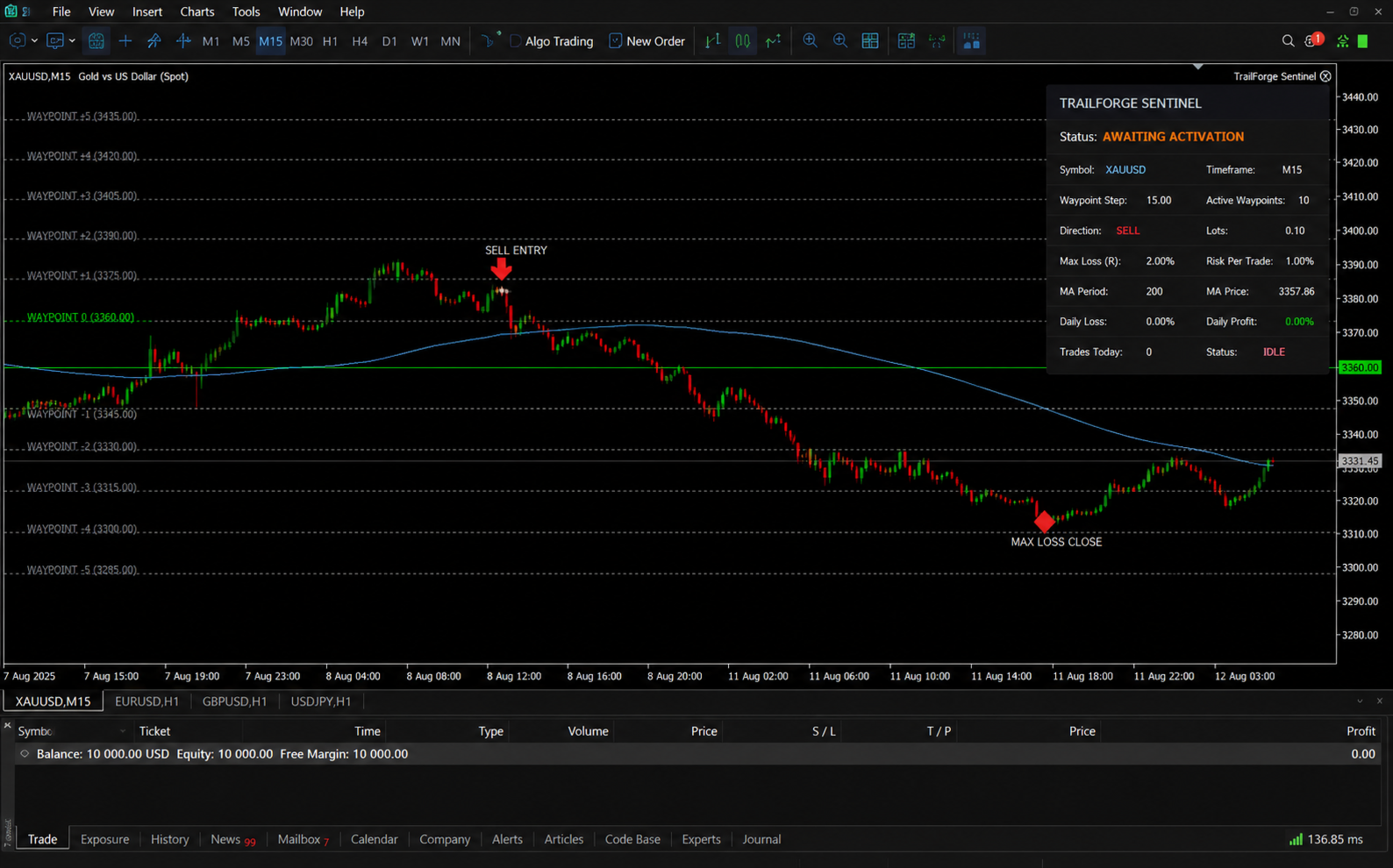Open the Journal tab
Viewport: 1393px width, 868px height.
click(761, 839)
